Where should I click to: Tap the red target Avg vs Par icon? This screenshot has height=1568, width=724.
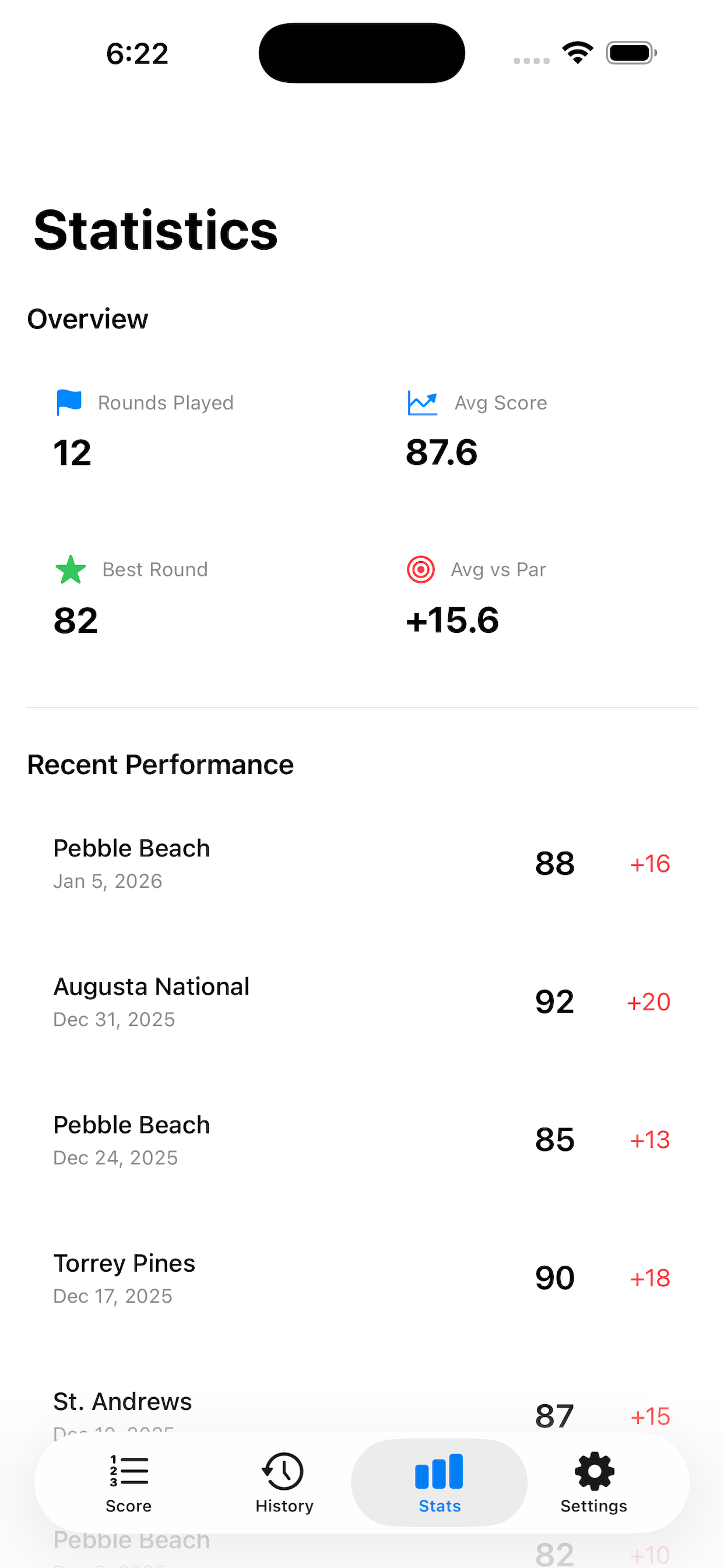420,570
